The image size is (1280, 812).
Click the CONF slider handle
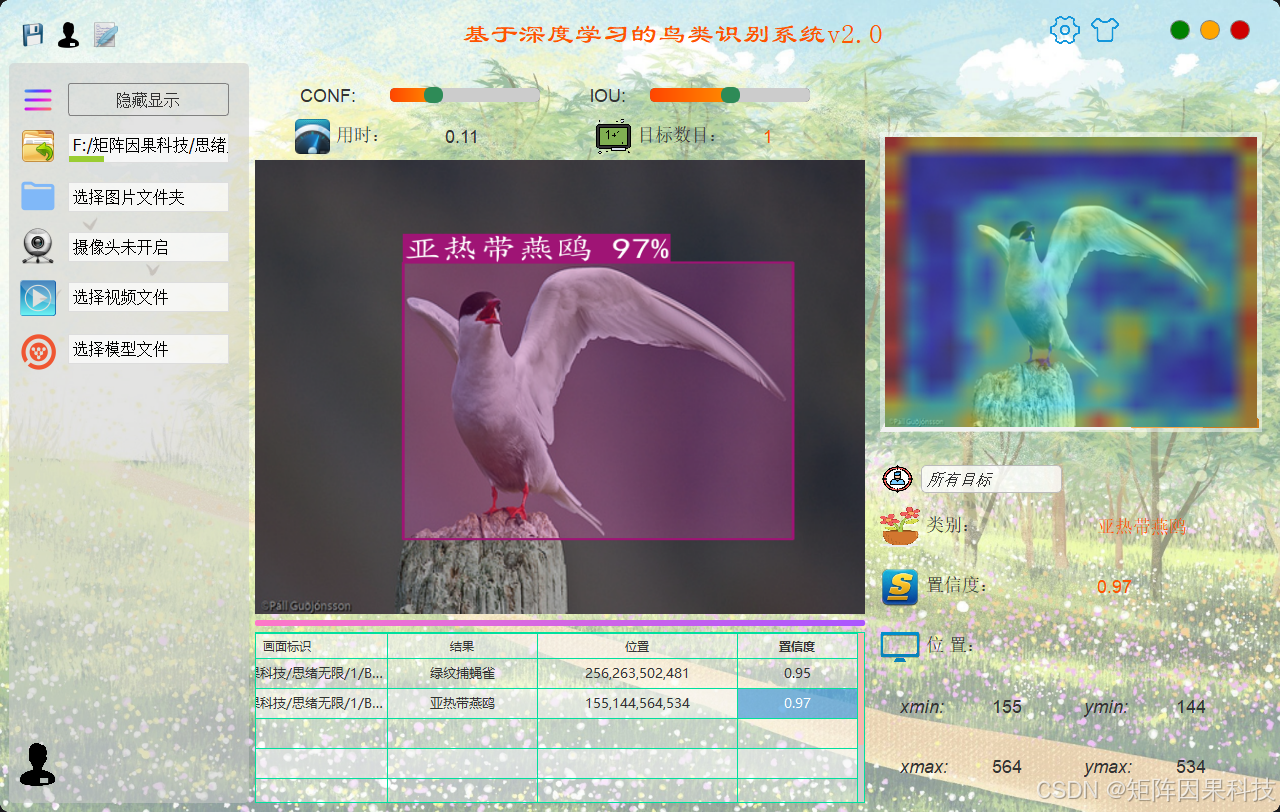pos(432,95)
